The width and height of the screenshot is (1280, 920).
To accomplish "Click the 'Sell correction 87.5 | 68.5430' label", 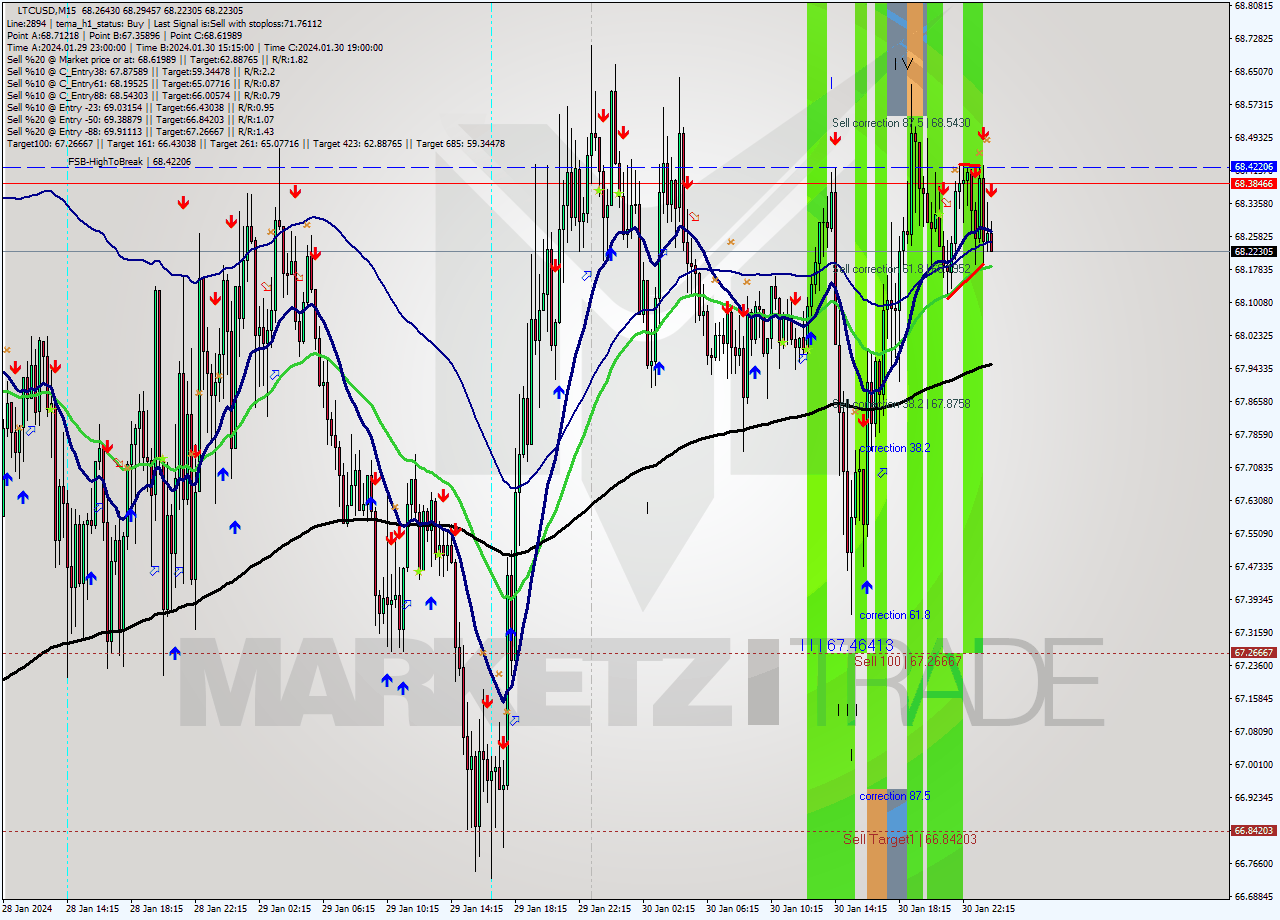I will pyautogui.click(x=901, y=122).
